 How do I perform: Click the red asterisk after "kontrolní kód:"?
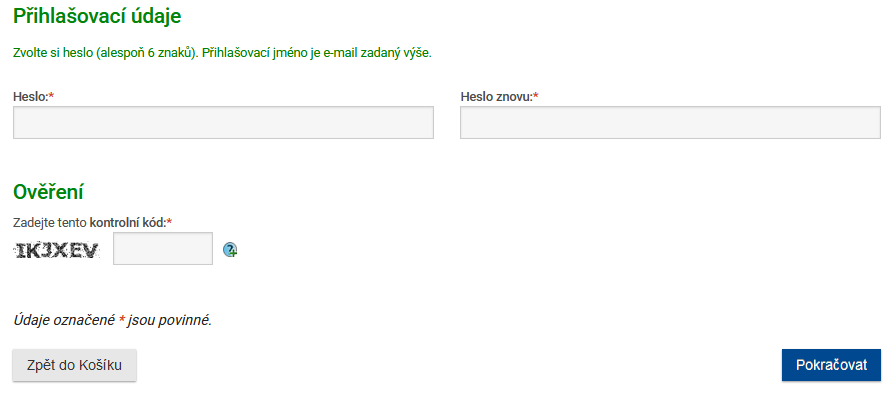coord(170,221)
